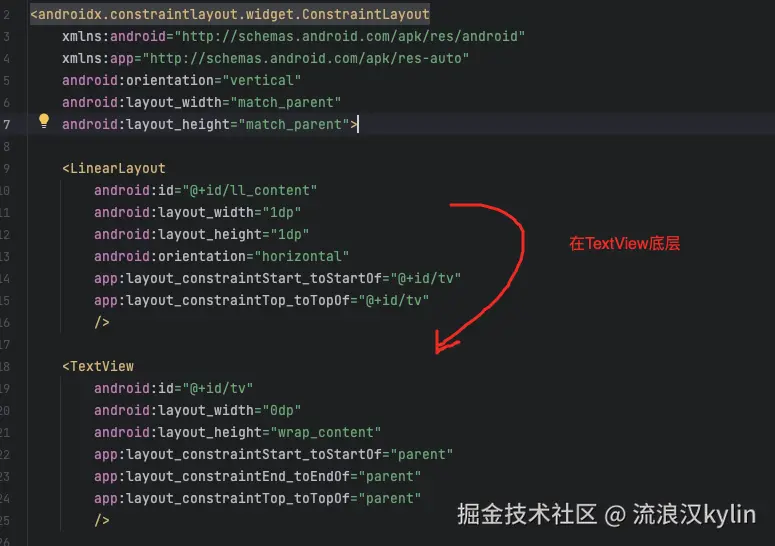Click the LinearLayout self-closing "/>" tag
Screen dimensions: 775x546
pyautogui.click(x=102, y=322)
